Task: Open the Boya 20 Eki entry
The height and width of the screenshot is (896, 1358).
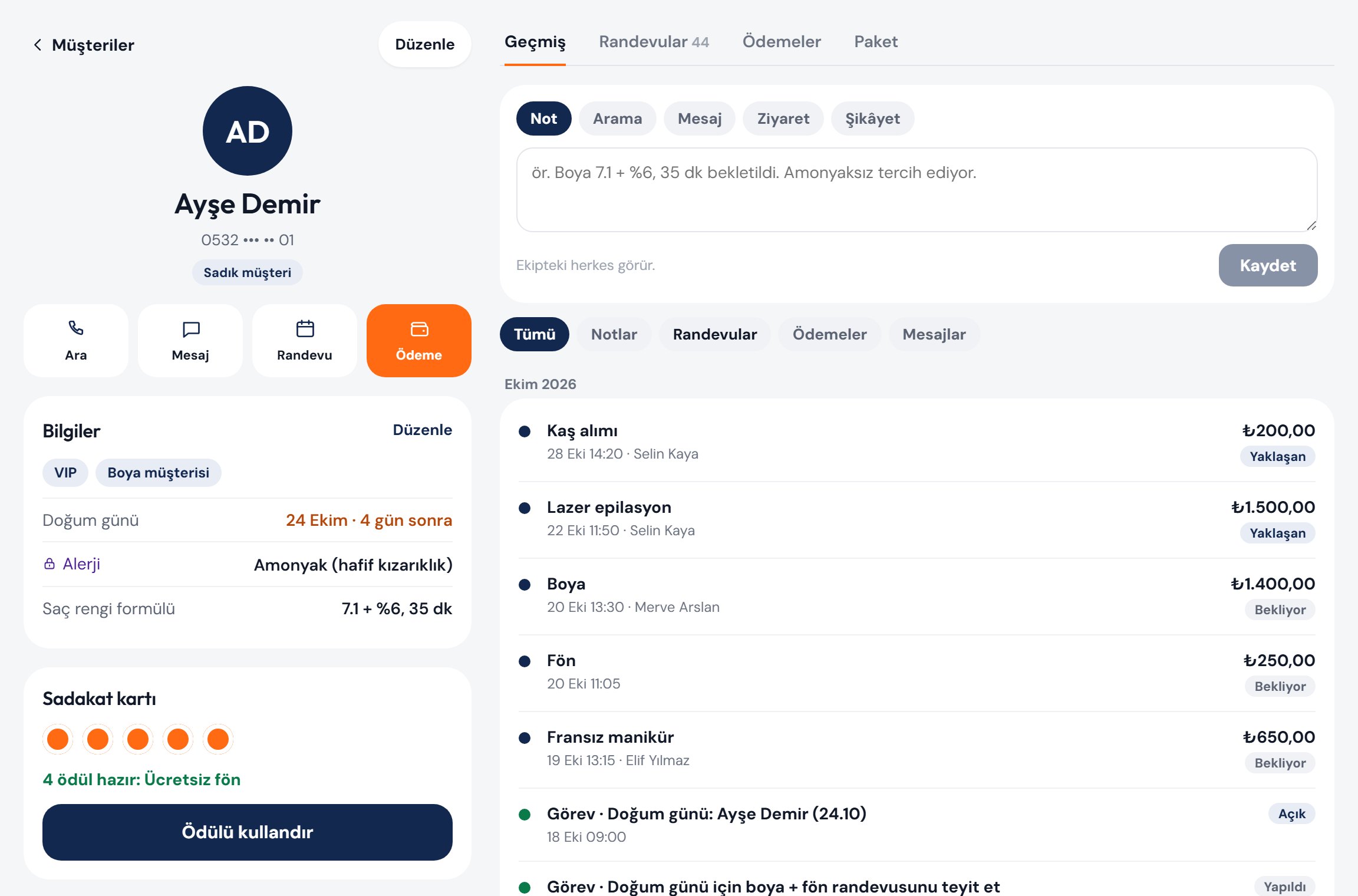Action: click(917, 596)
